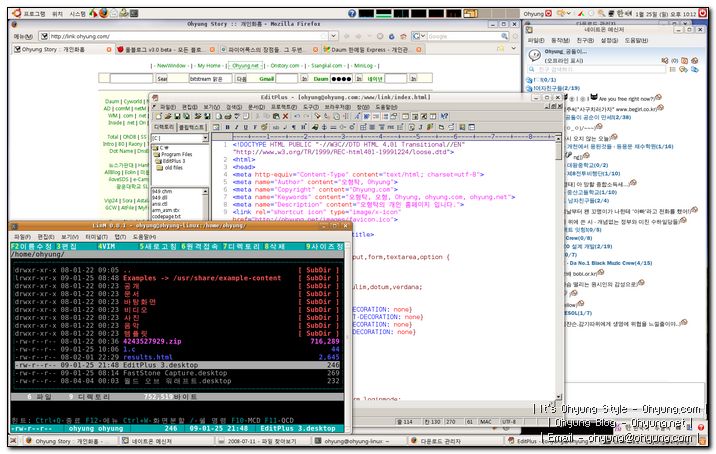Click the Italic icon in EditPlus HTML toolbar
The height and width of the screenshot is (454, 716).
click(x=236, y=127)
